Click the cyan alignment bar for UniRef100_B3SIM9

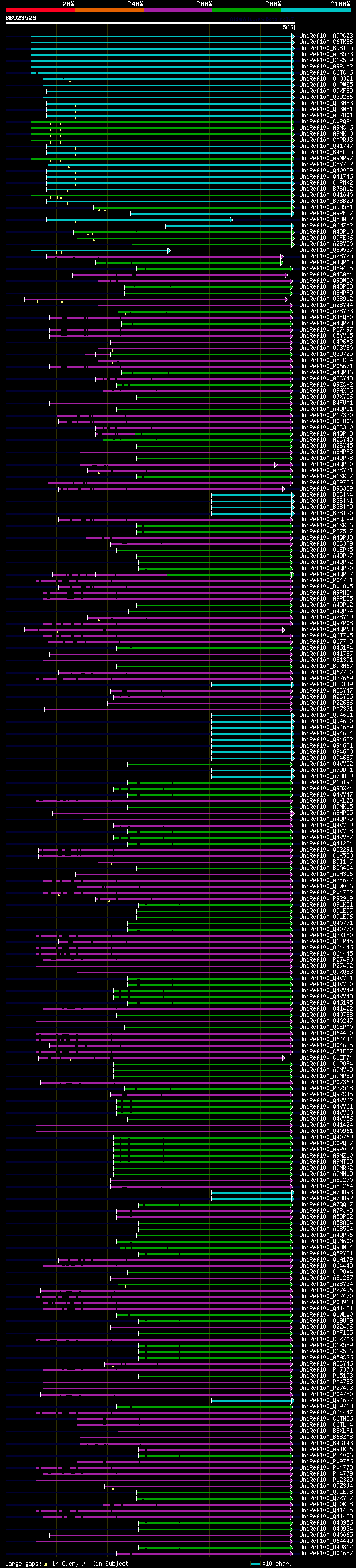coord(253,507)
